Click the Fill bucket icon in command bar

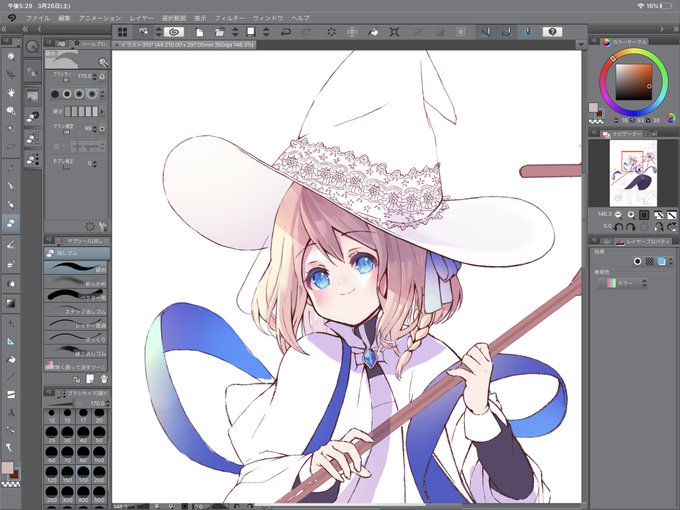point(373,32)
